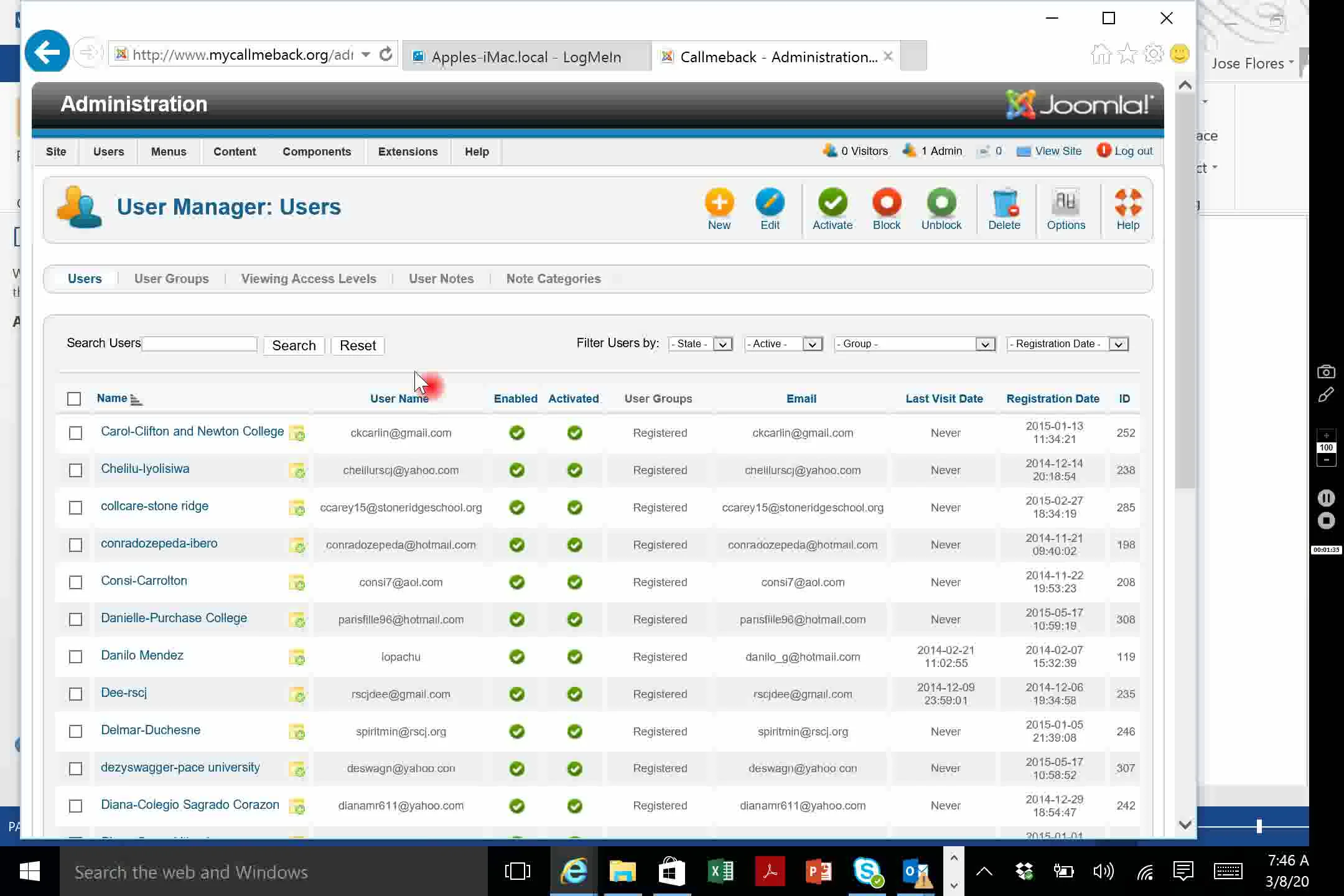
Task: Add note icon for Carol-Clifton and Newton College
Action: point(297,433)
